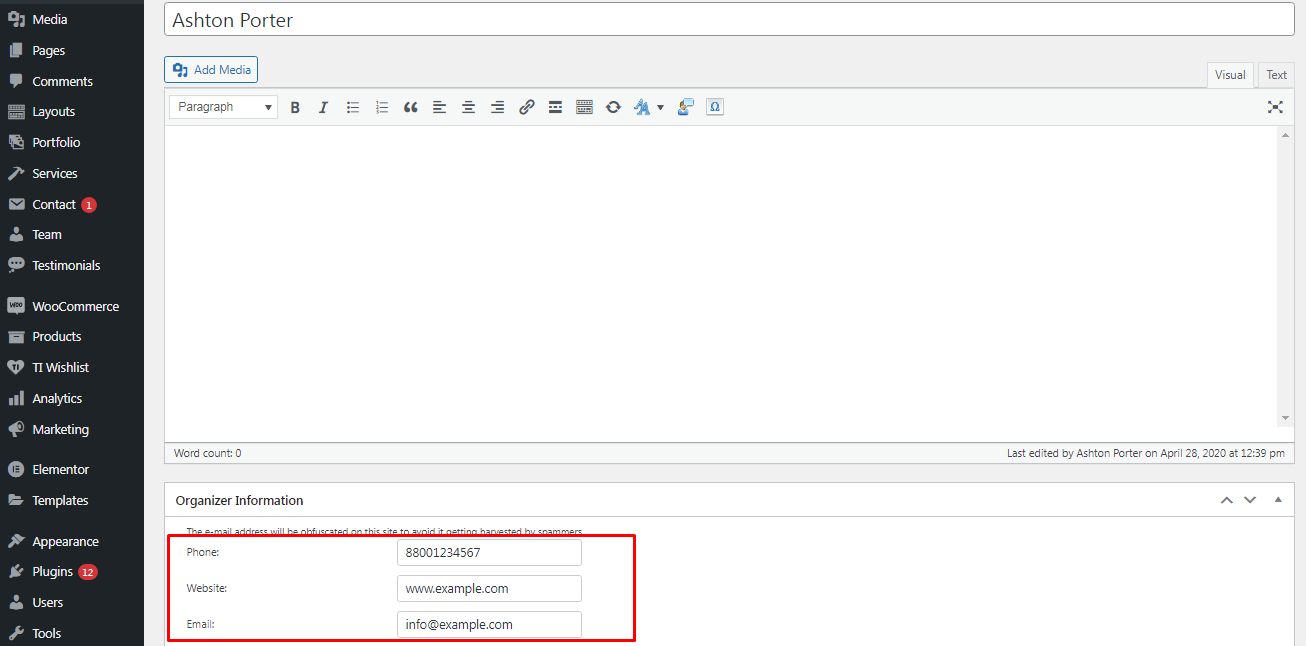Insert a numbered list

382,107
